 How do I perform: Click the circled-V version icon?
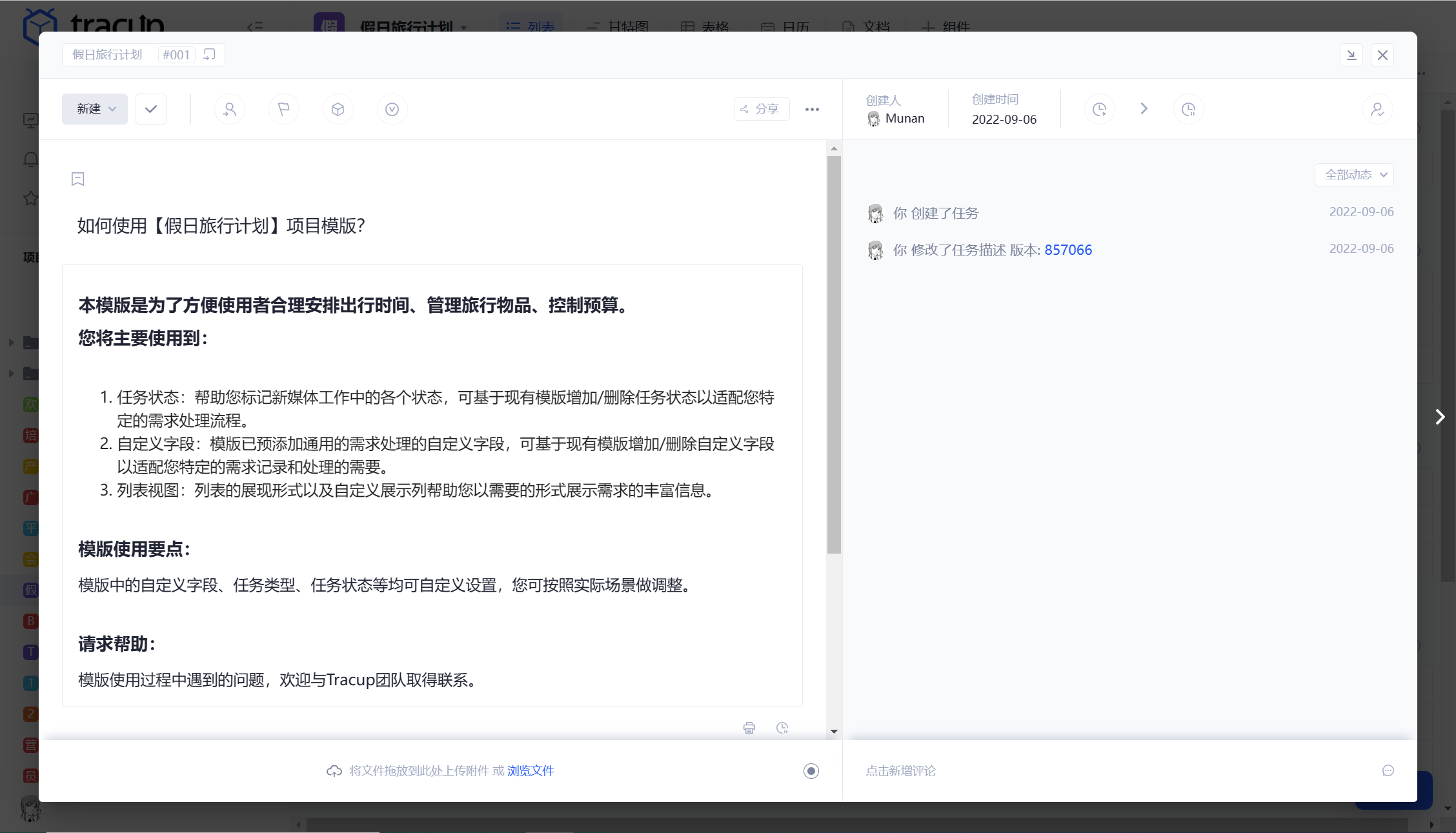392,109
